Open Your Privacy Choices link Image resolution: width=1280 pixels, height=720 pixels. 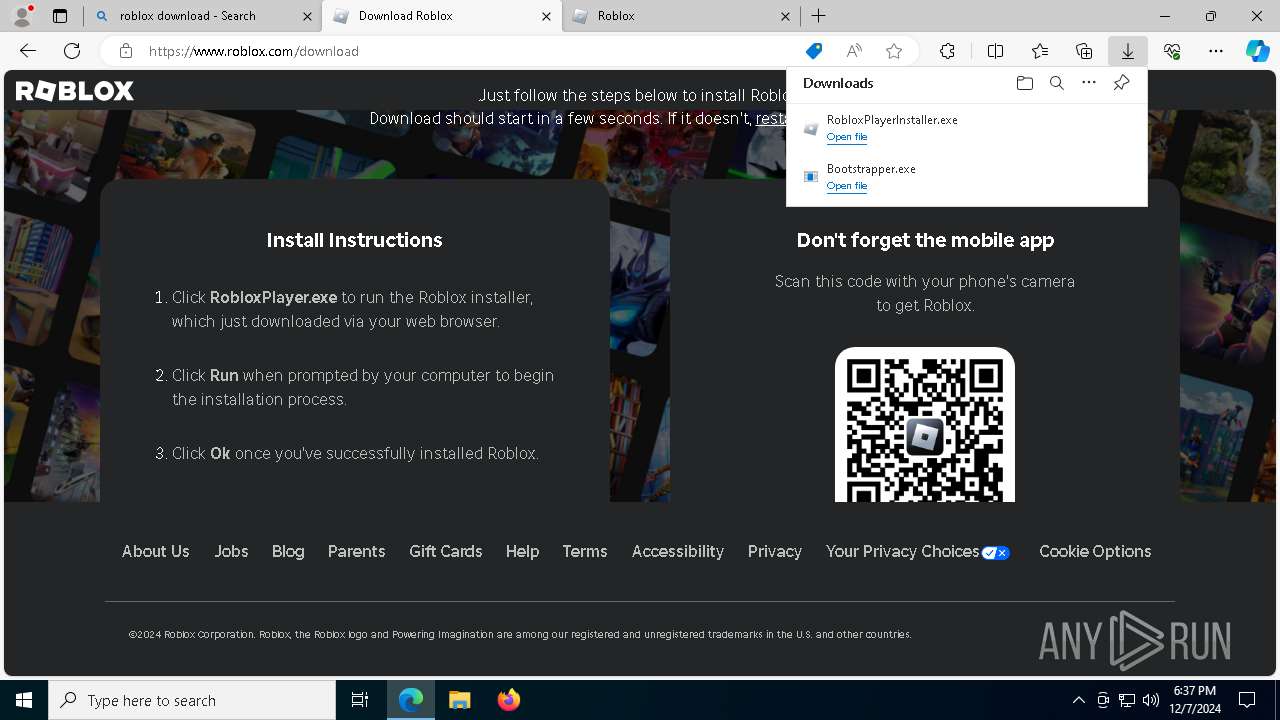(917, 551)
